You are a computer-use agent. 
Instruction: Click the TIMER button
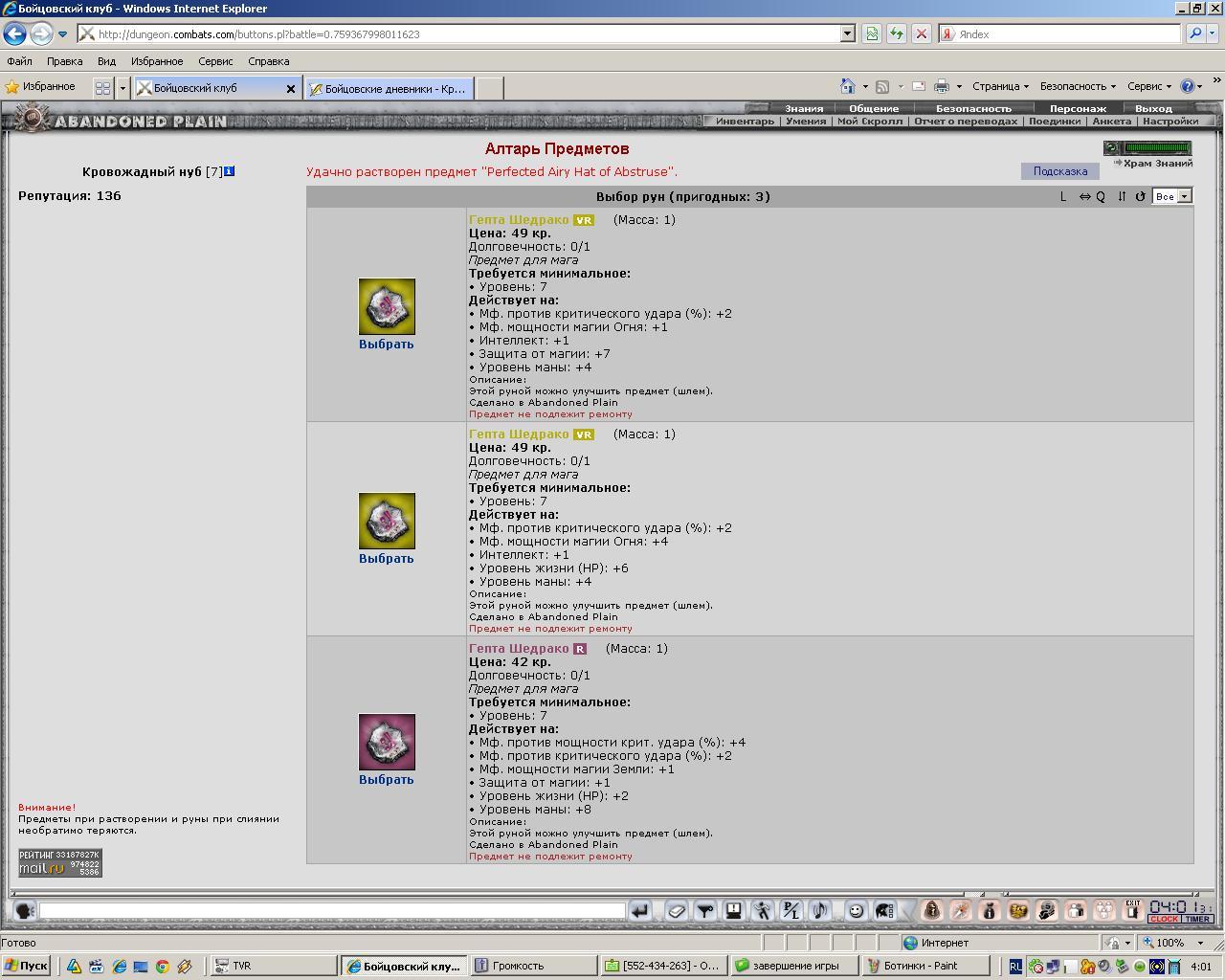click(x=1198, y=919)
